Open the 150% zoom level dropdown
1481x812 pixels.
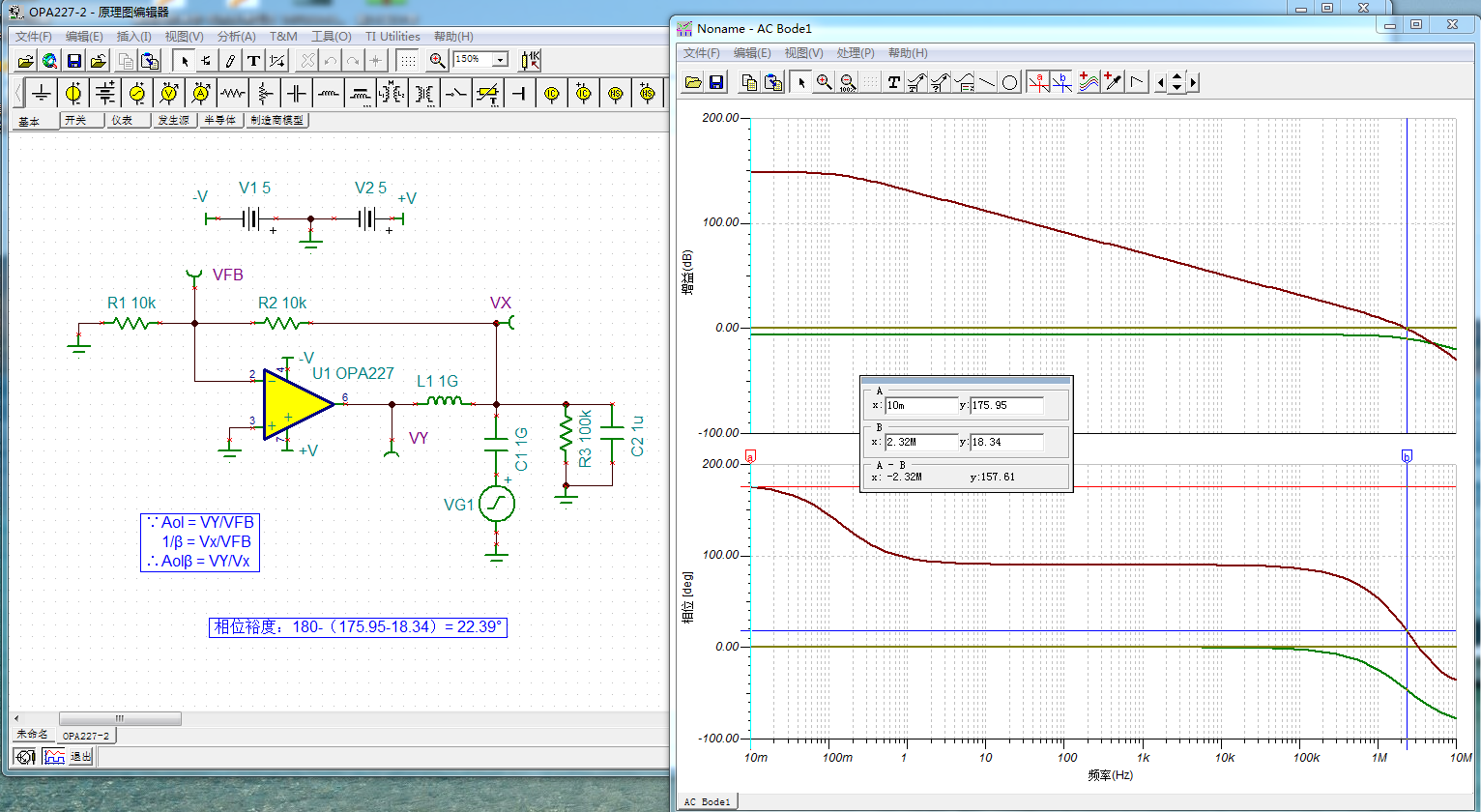[x=500, y=60]
